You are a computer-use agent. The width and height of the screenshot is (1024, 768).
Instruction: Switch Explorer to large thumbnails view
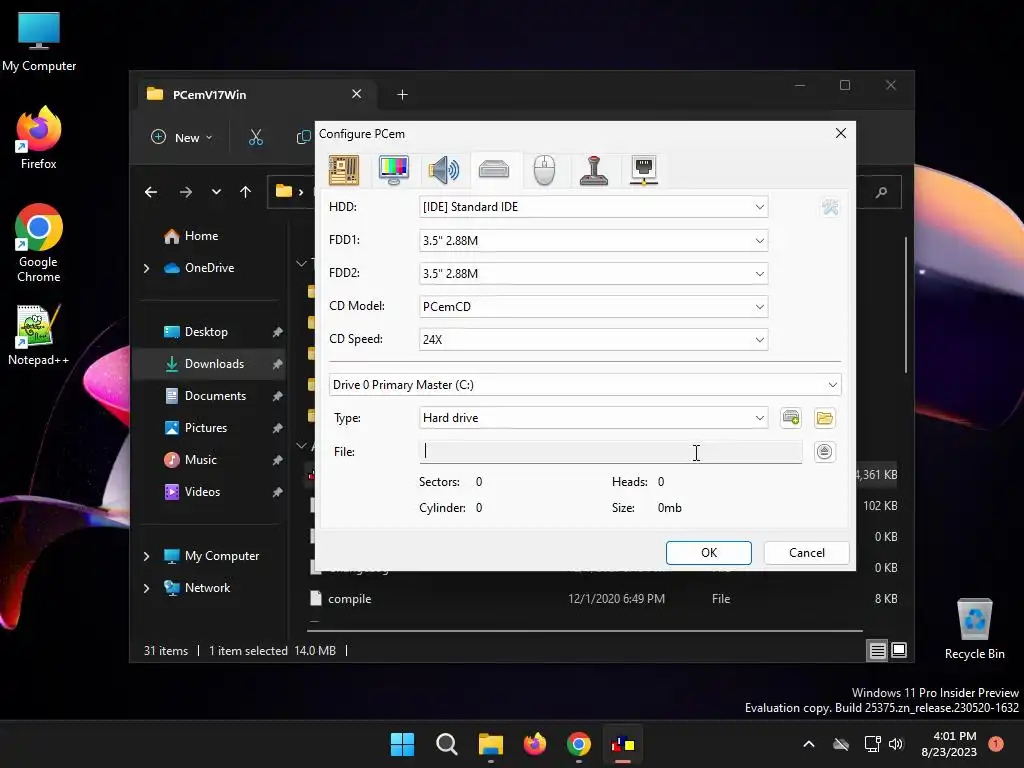tap(899, 650)
